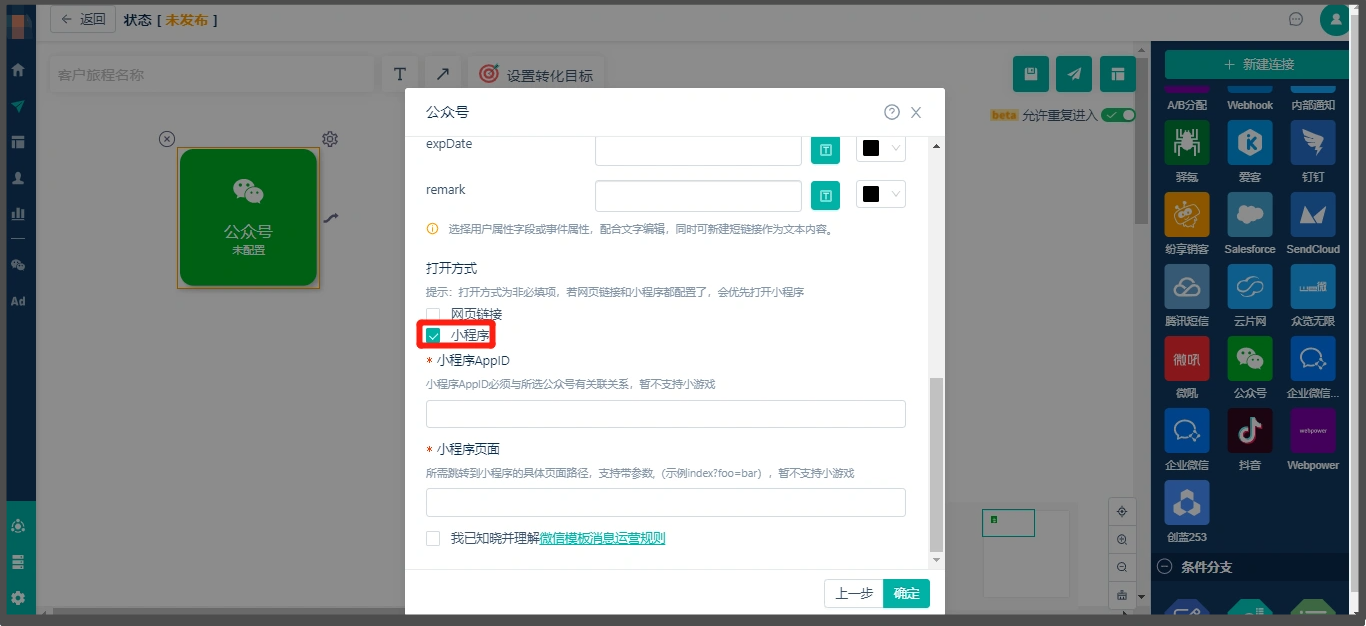Open the 驿氪 connector icon

[1187, 143]
